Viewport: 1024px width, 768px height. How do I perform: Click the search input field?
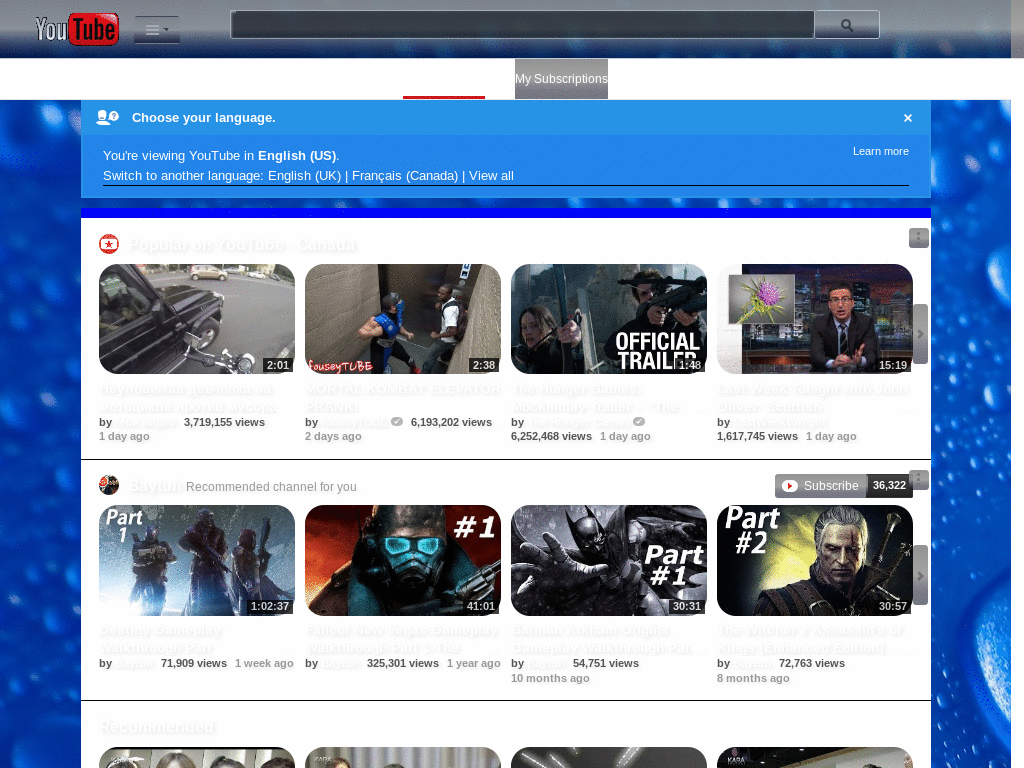pyautogui.click(x=522, y=25)
